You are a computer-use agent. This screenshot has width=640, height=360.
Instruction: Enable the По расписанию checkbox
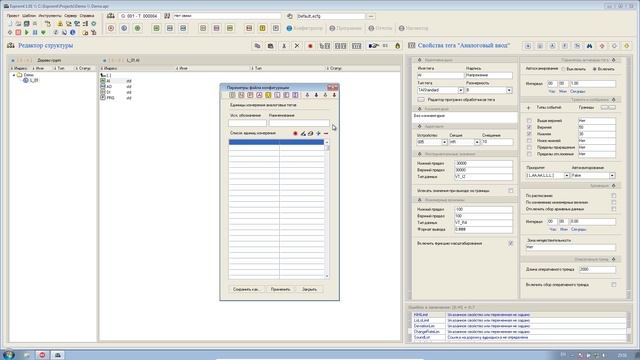click(613, 196)
